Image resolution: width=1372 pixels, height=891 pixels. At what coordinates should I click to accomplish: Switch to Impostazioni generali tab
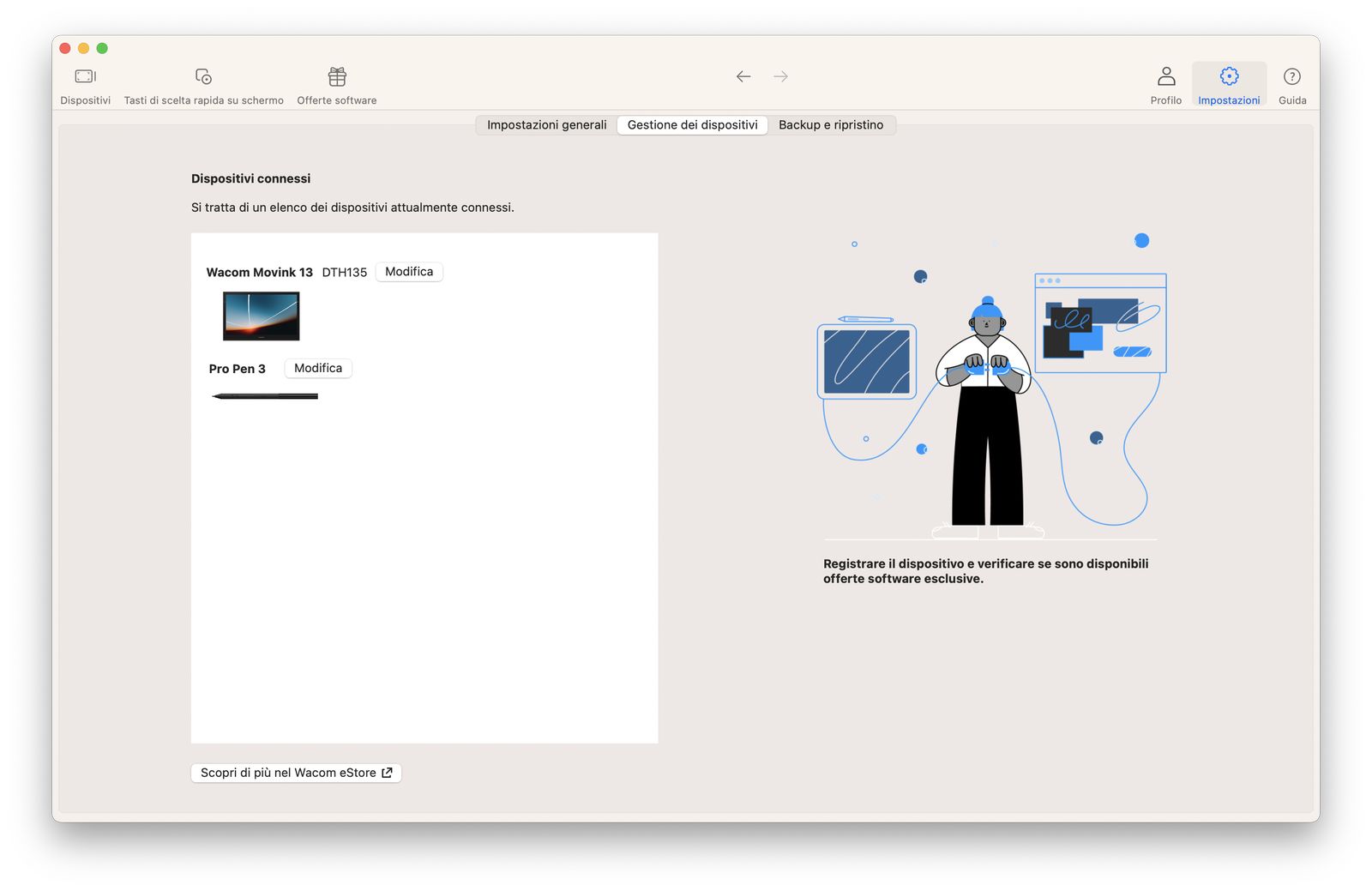[x=547, y=125]
